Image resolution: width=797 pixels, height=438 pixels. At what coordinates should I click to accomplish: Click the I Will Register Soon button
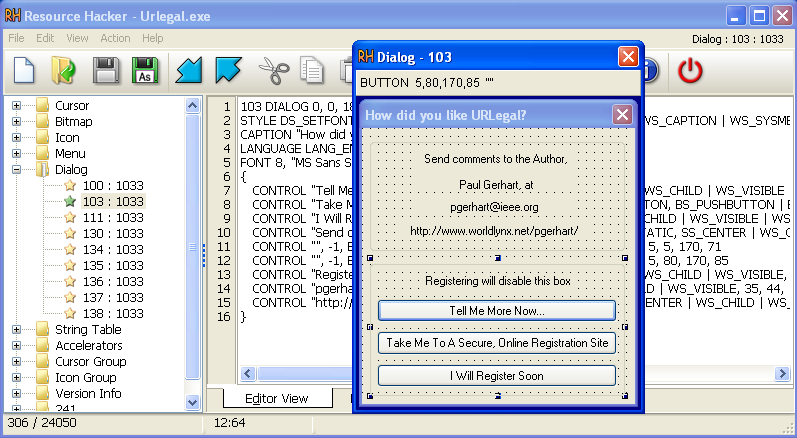pyautogui.click(x=497, y=376)
